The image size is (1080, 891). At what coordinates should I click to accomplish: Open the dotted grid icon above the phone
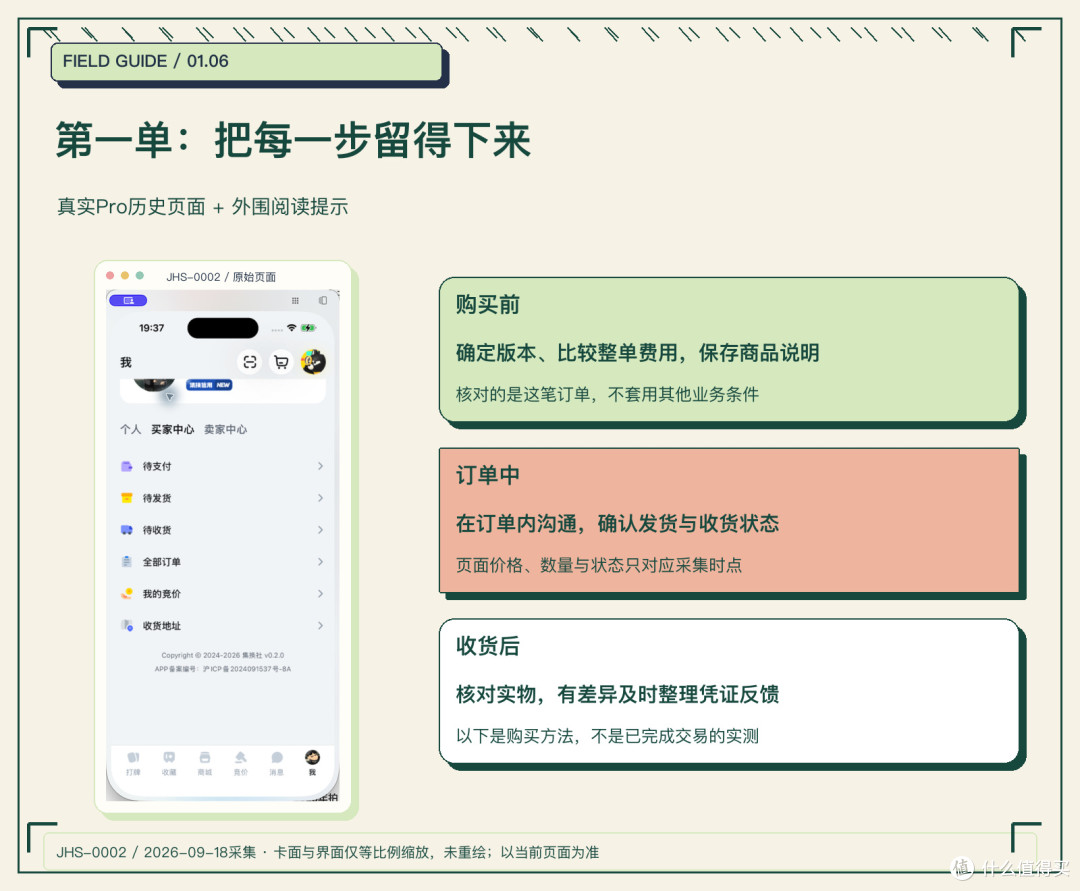[295, 300]
